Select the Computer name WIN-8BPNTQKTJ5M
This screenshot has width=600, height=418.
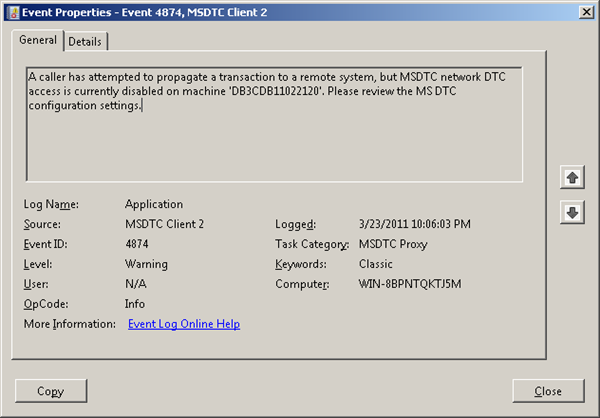[x=410, y=284]
